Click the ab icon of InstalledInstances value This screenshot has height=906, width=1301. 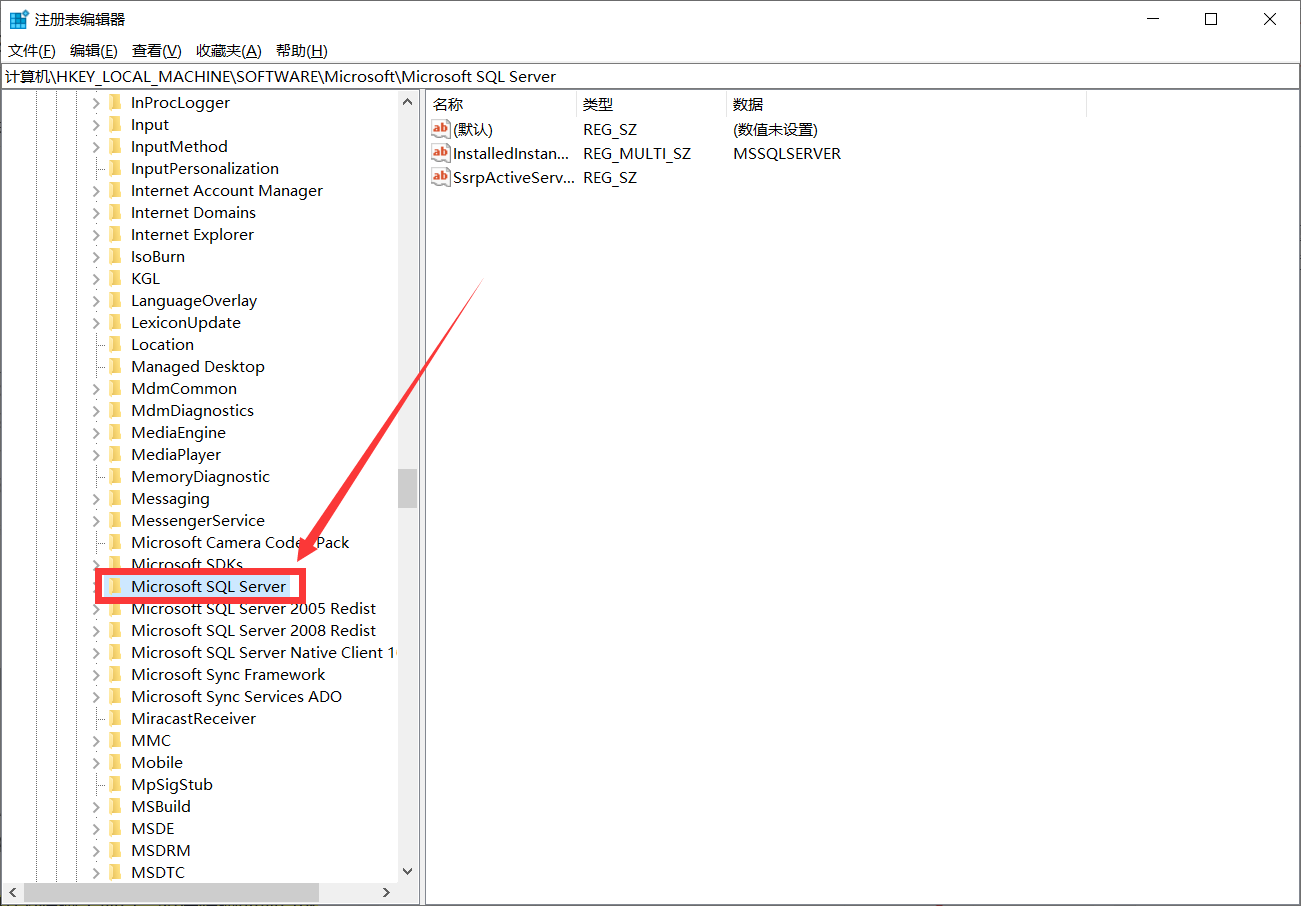441,153
